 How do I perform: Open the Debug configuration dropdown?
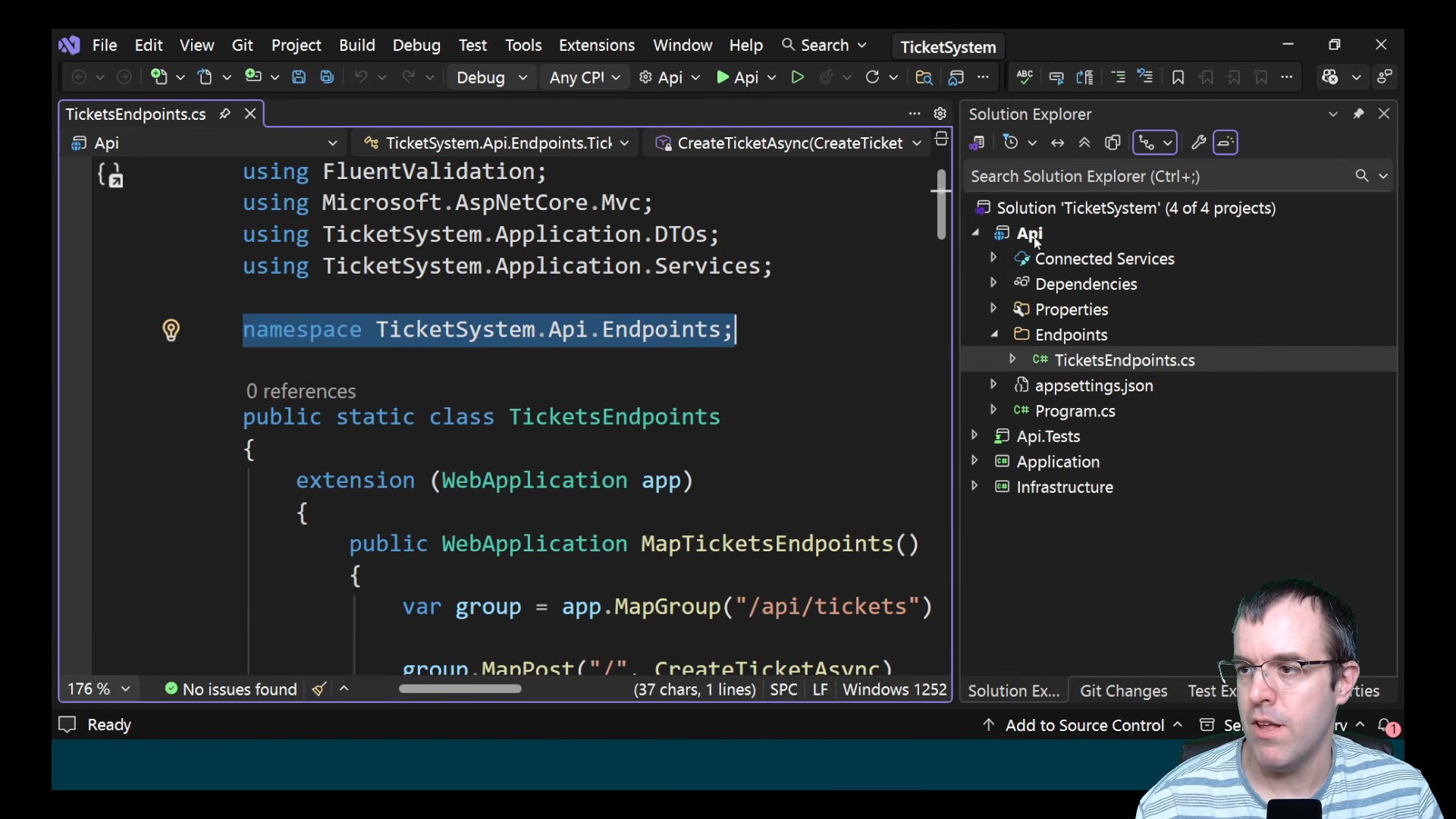[x=491, y=77]
